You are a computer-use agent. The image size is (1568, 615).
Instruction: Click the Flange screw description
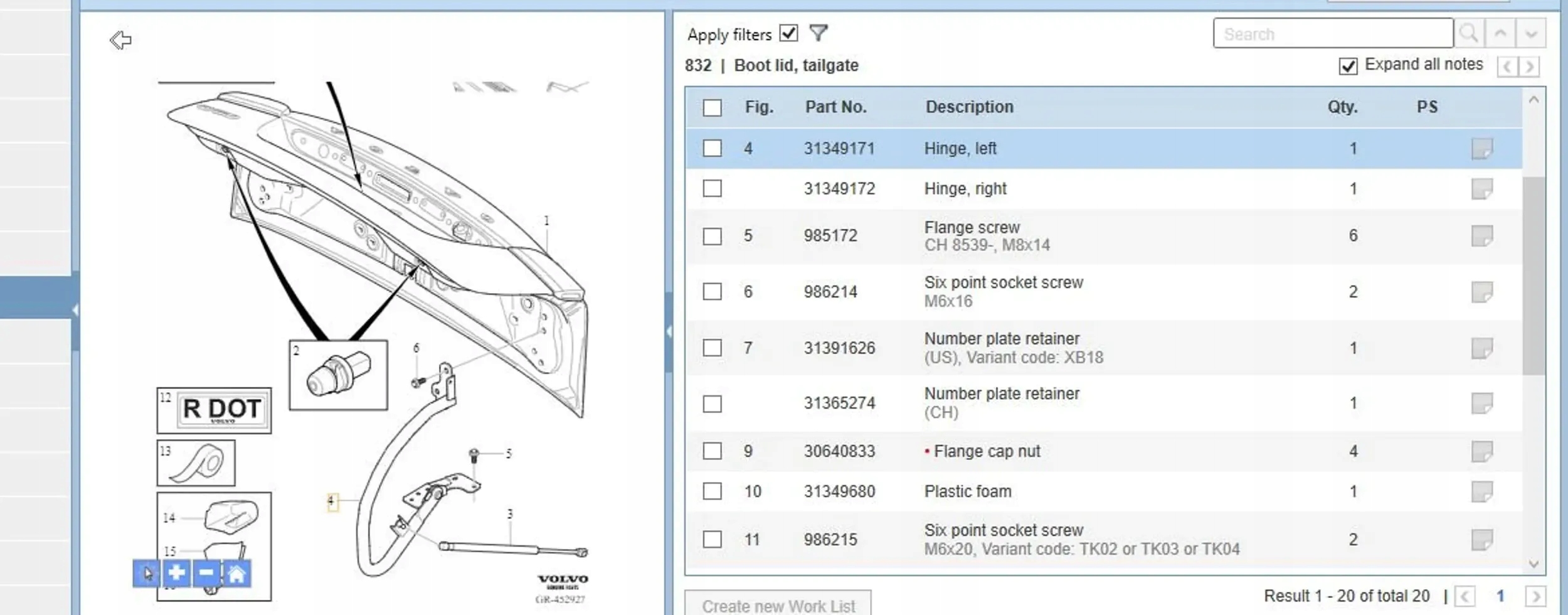point(972,227)
